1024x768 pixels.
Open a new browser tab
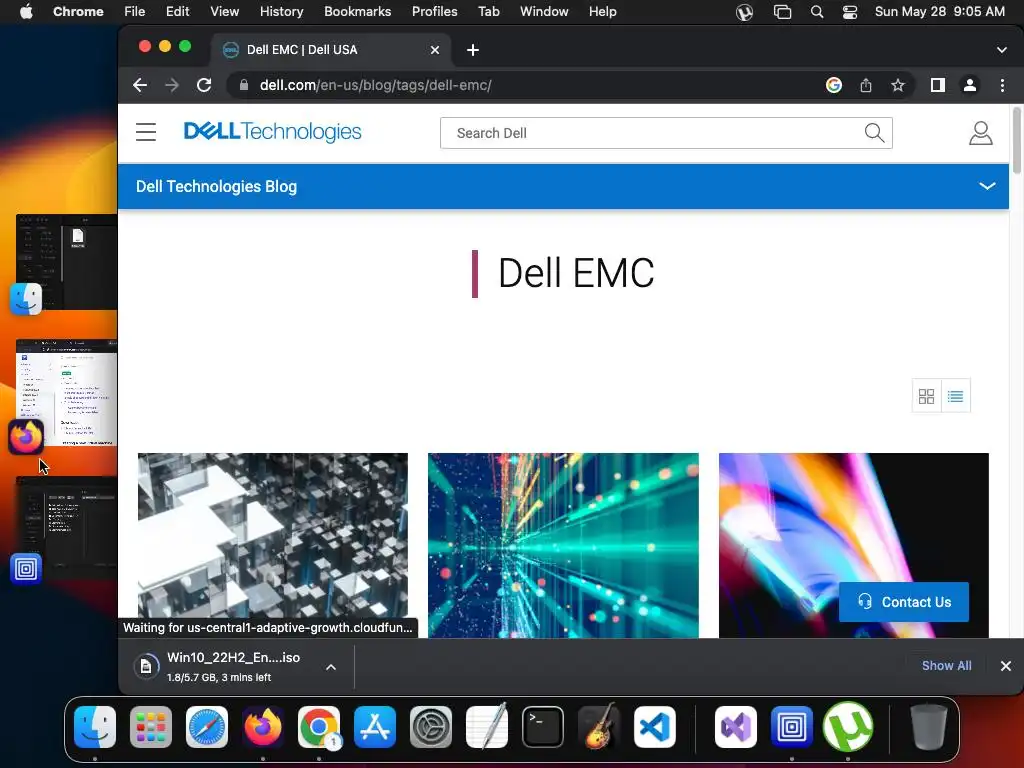[x=473, y=50]
